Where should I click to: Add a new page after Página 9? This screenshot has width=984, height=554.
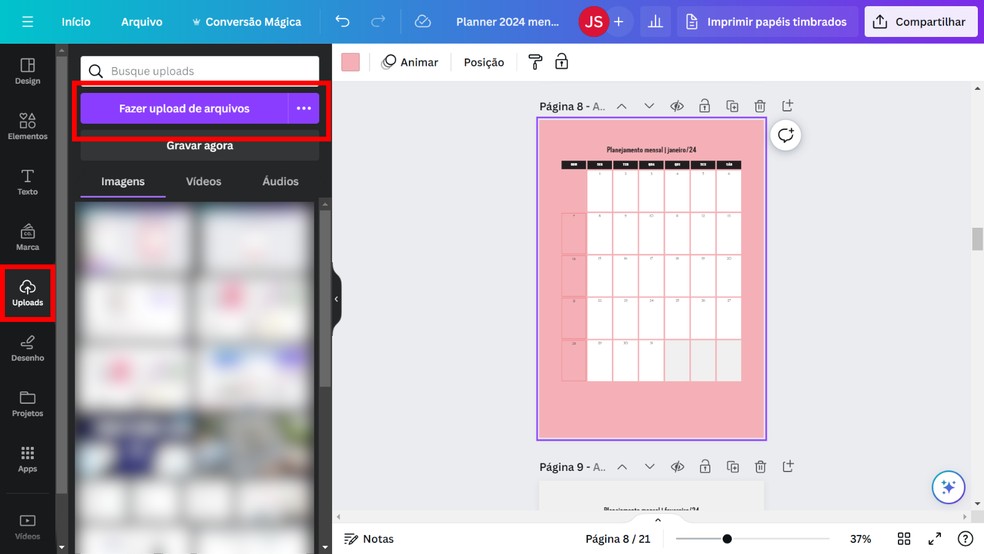click(788, 466)
